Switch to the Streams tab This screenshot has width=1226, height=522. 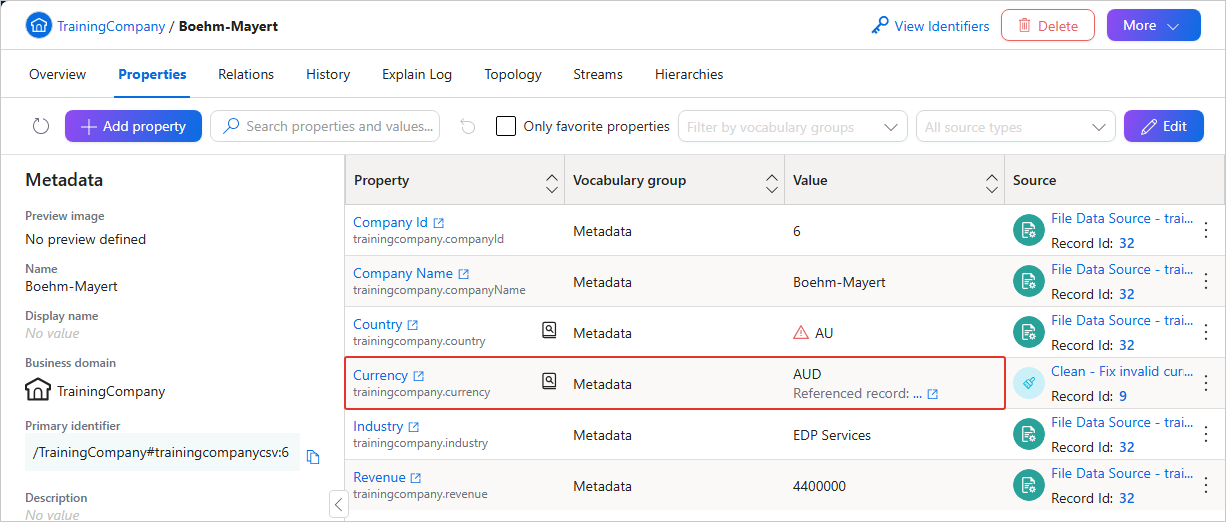598,74
